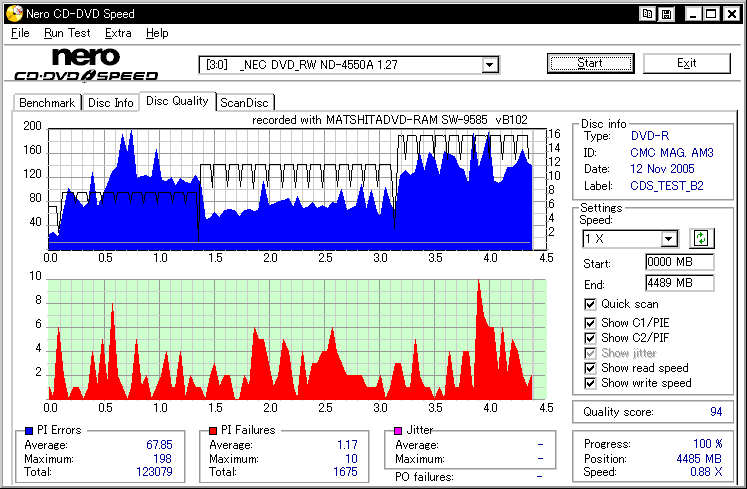747x489 pixels.
Task: Click the Position value 4485 MB
Action: click(x=699, y=458)
